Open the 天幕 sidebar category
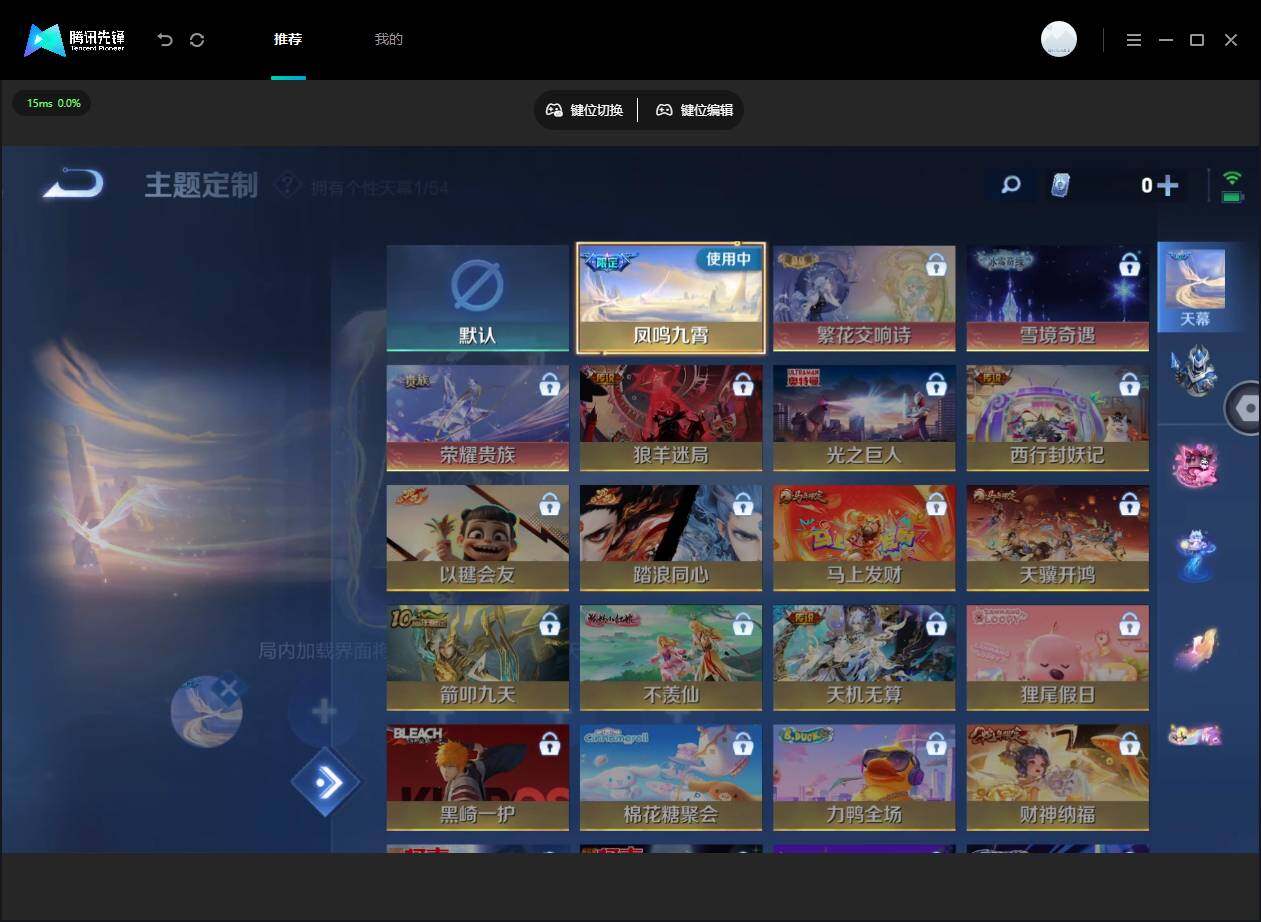The image size is (1261, 922). 1195,288
